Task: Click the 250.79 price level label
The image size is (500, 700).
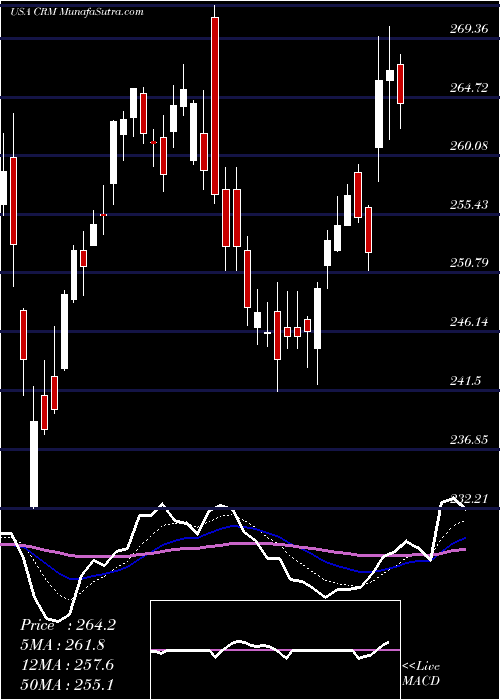Action: (x=468, y=263)
